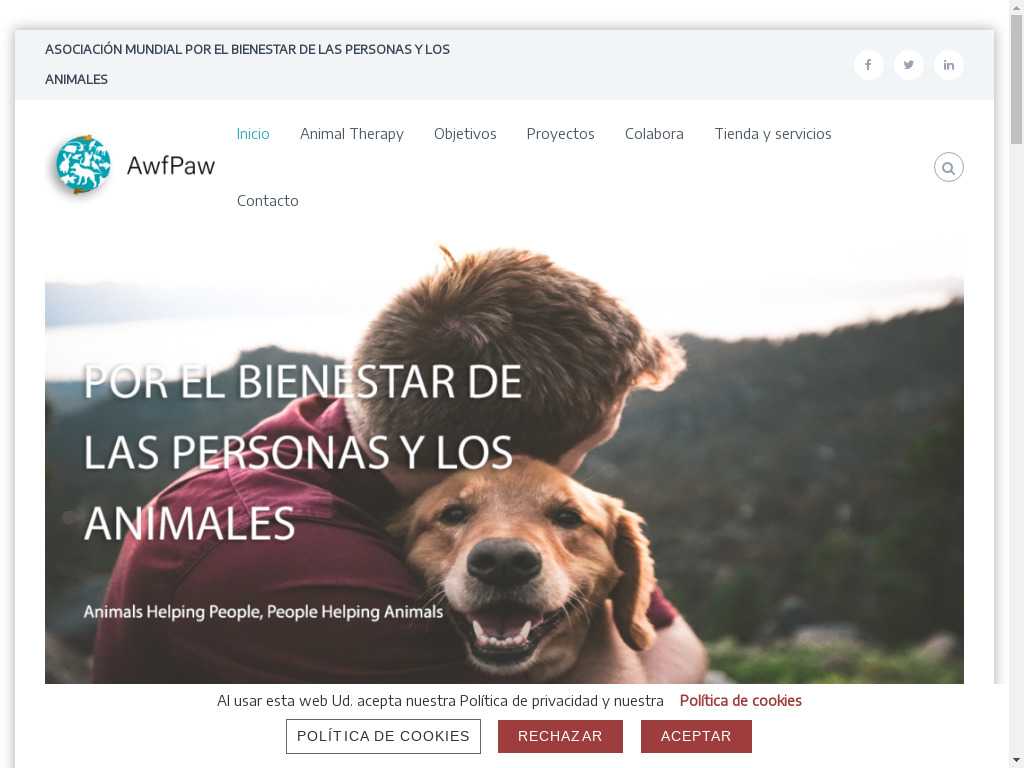The height and width of the screenshot is (768, 1024).
Task: Open the Proyectos menu item
Action: [560, 134]
